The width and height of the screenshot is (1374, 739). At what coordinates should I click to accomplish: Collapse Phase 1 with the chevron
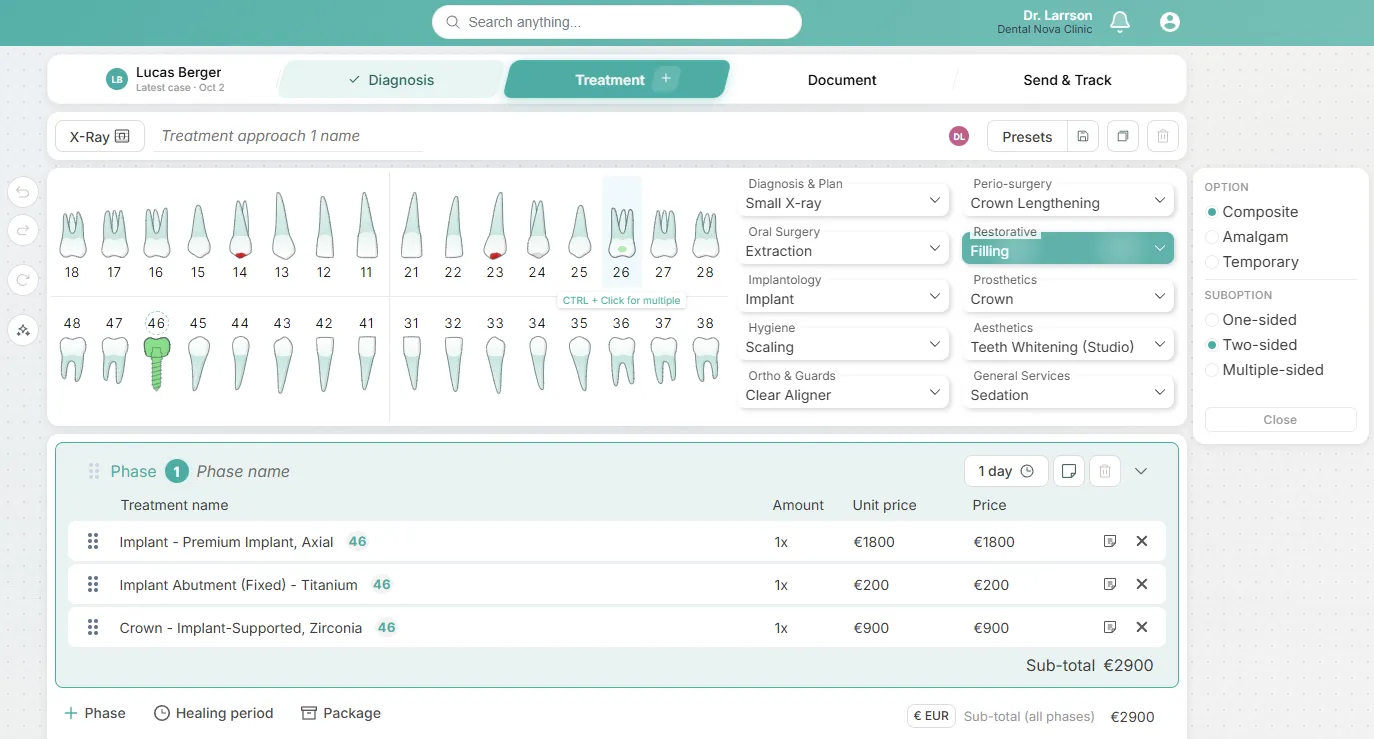pyautogui.click(x=1141, y=471)
